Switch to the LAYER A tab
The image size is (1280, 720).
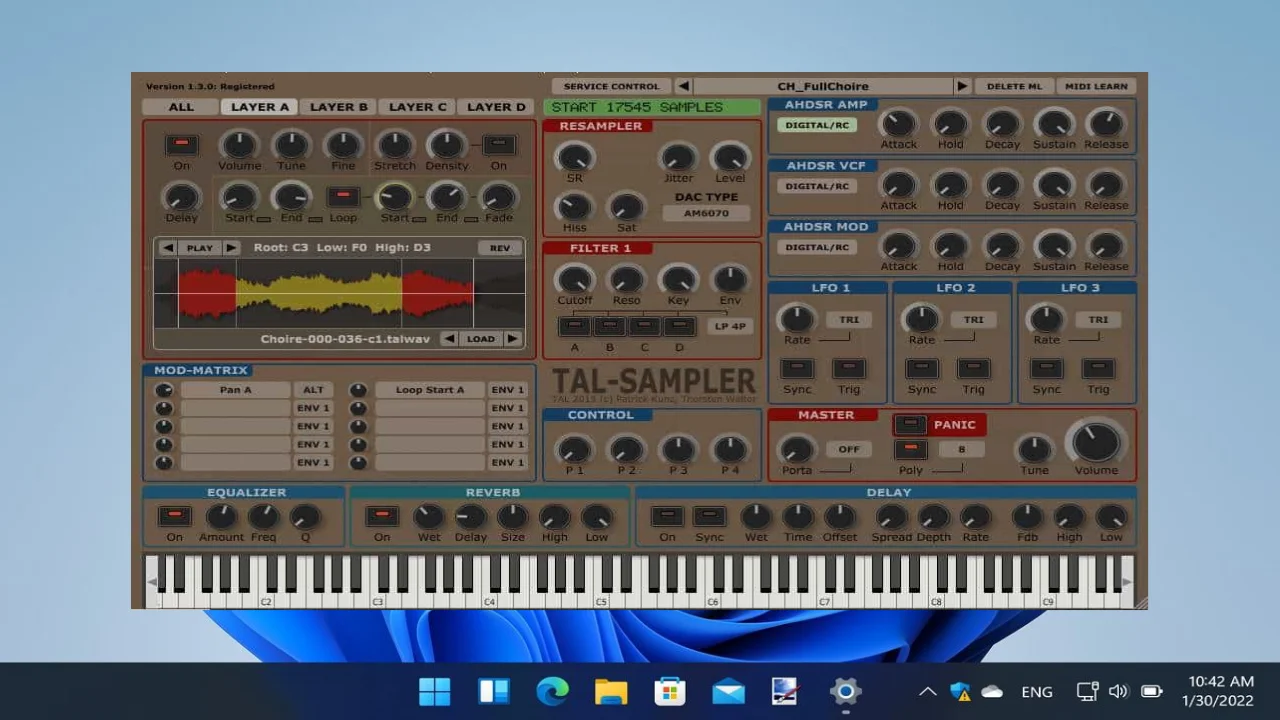click(x=260, y=107)
